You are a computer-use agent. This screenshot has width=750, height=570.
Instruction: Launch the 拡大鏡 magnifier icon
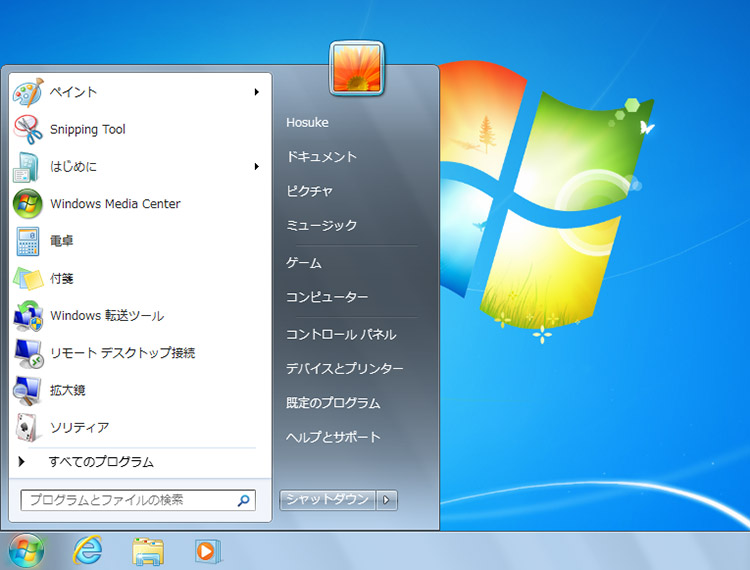[27, 390]
